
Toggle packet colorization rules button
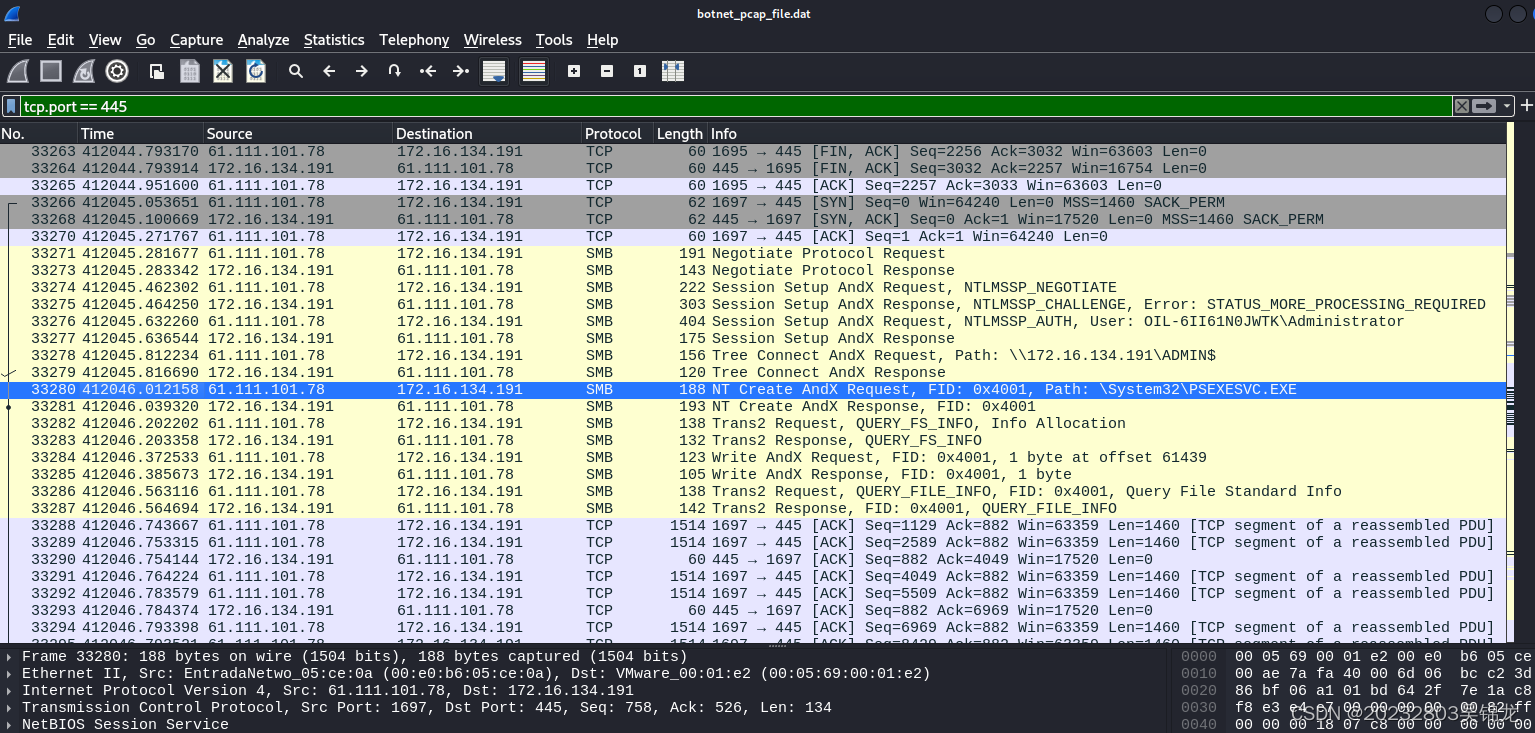[x=534, y=71]
